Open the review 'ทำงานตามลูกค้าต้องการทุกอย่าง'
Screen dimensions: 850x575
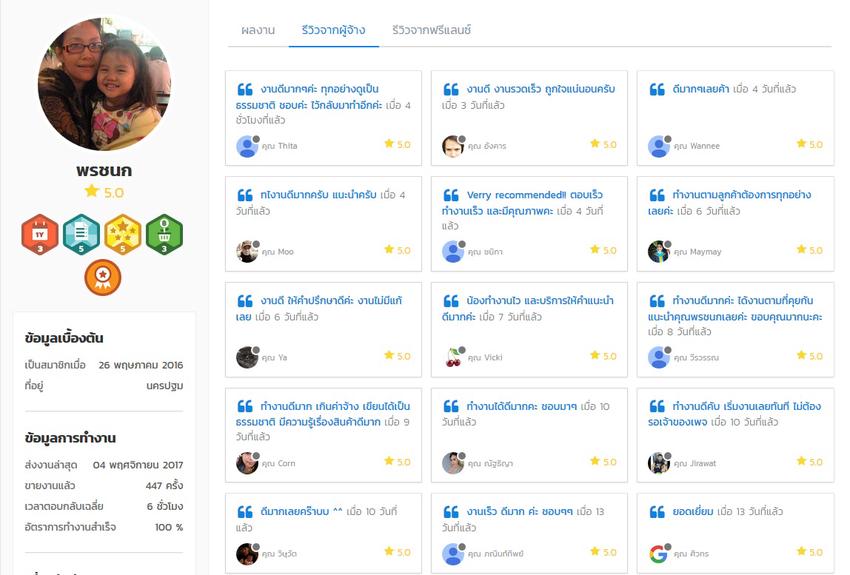tap(742, 195)
